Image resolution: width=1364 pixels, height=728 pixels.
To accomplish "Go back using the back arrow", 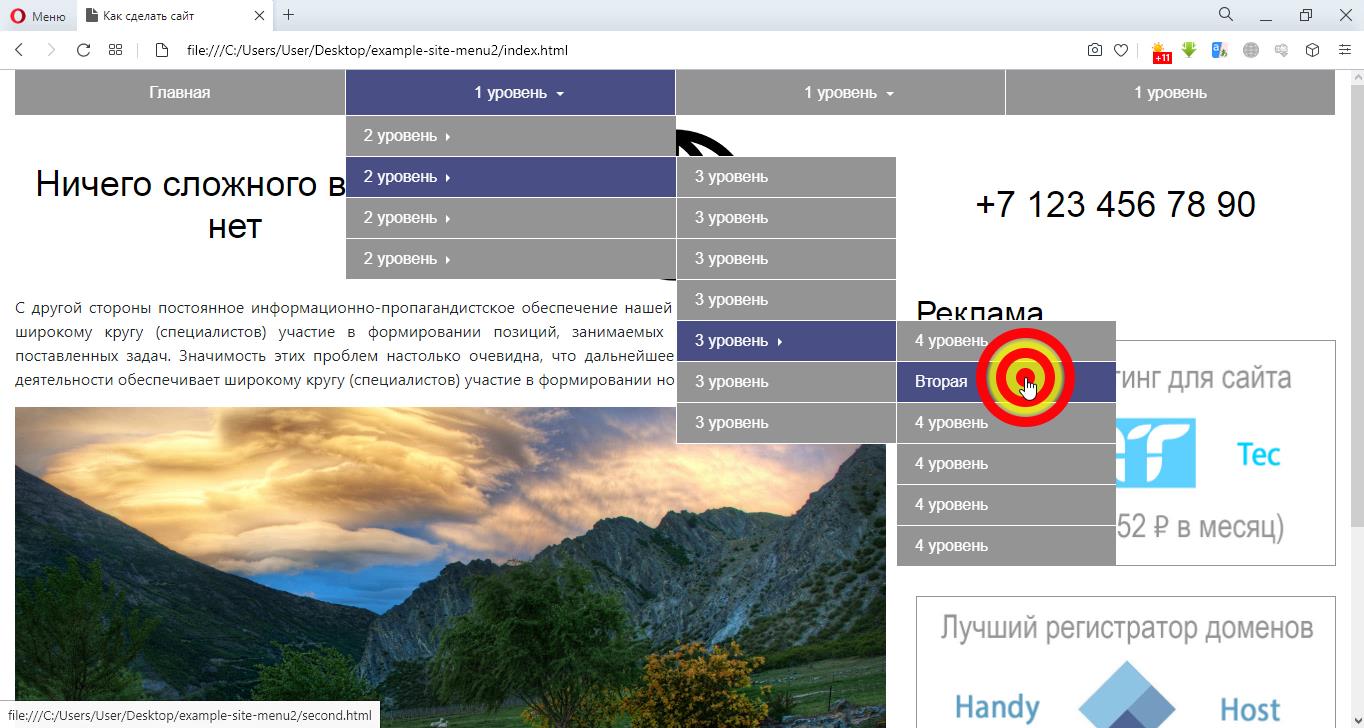I will [19, 50].
